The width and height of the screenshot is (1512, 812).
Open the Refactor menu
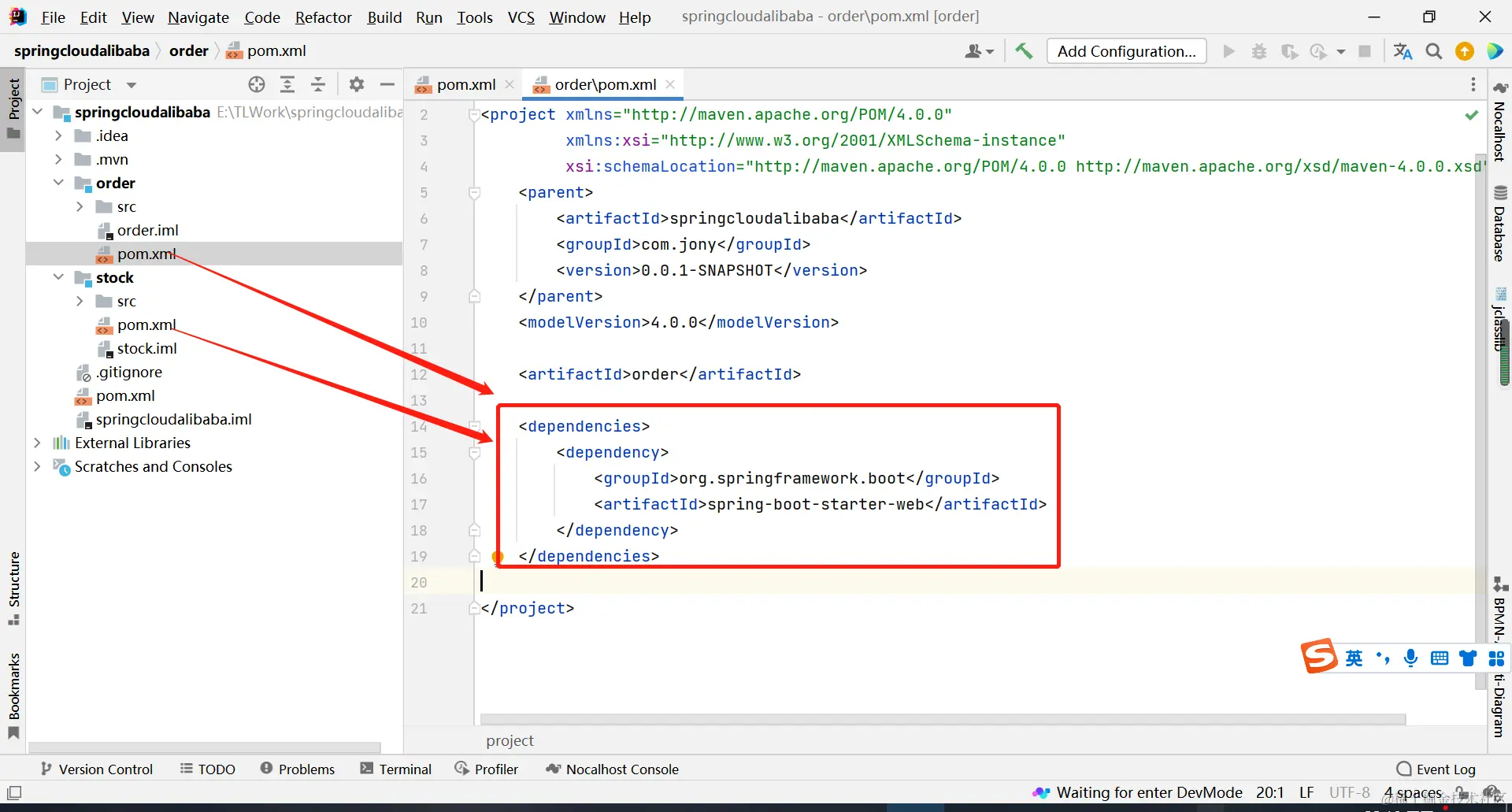pos(323,17)
